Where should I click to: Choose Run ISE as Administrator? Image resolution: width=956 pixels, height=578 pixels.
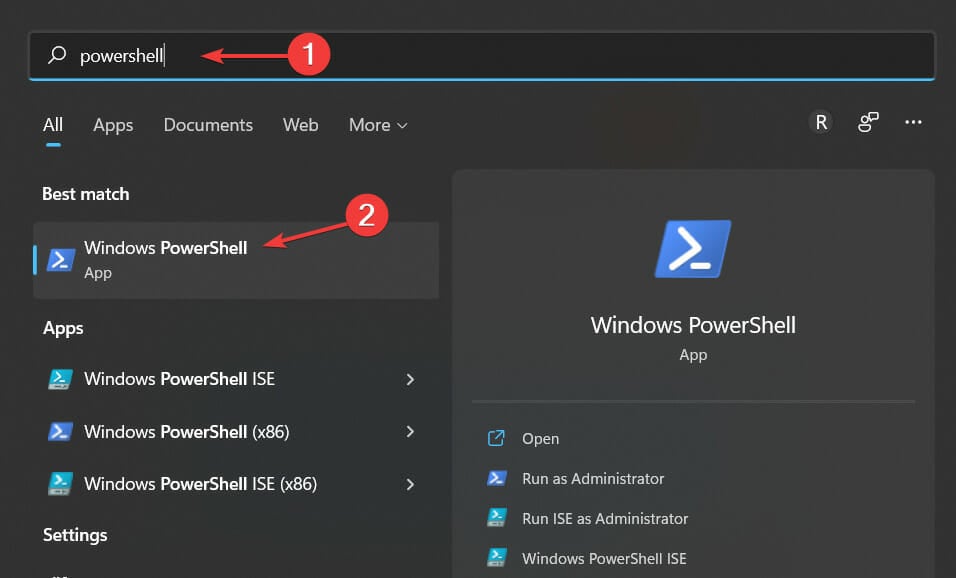pyautogui.click(x=605, y=518)
